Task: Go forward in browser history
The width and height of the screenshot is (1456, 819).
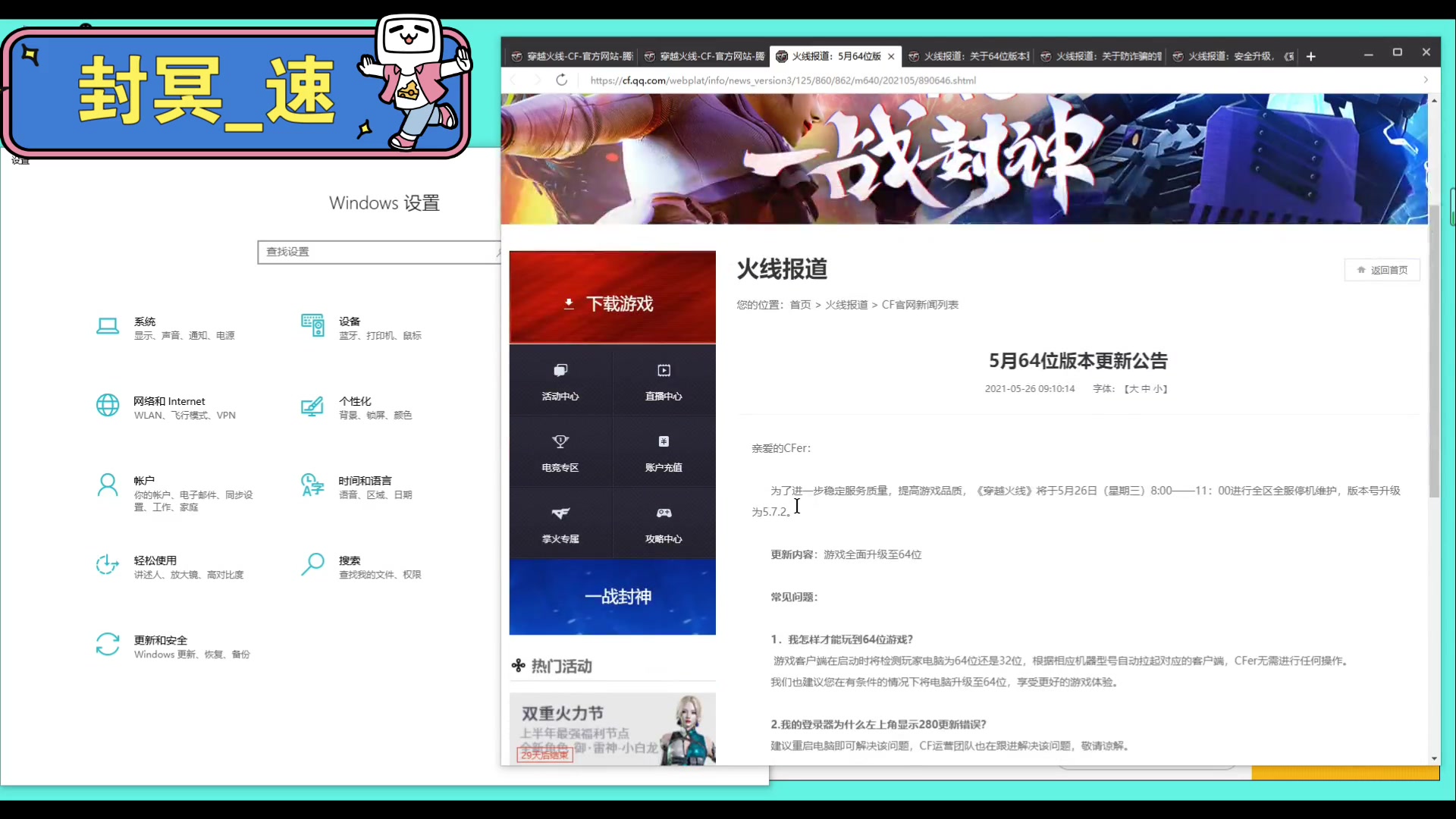Action: (x=538, y=80)
